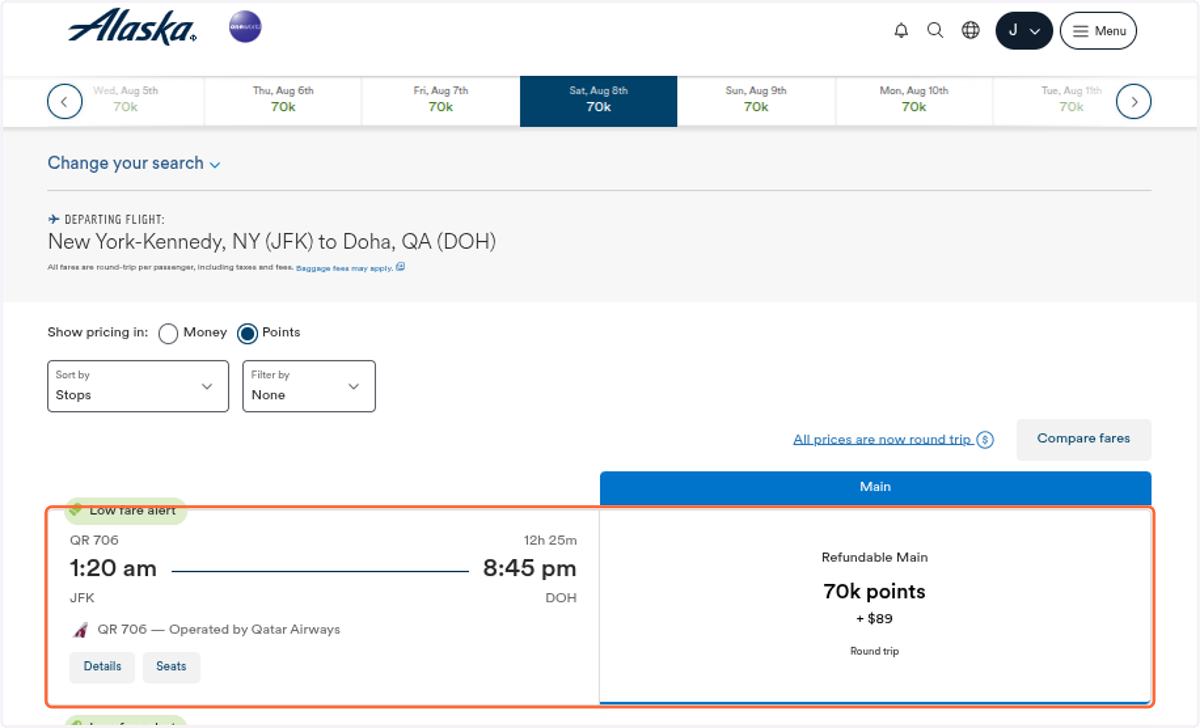
Task: Click the Qatar Airways logo icon
Action: [x=81, y=630]
